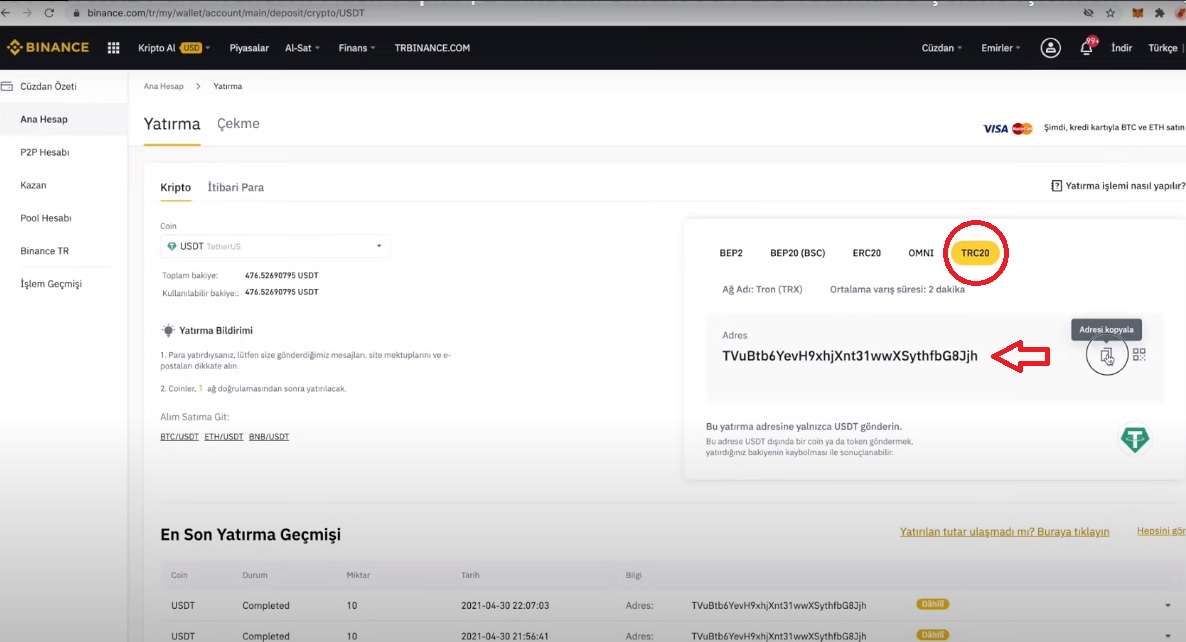Go to Piyasalar in the top menu
The width and height of the screenshot is (1186, 642).
tap(249, 48)
